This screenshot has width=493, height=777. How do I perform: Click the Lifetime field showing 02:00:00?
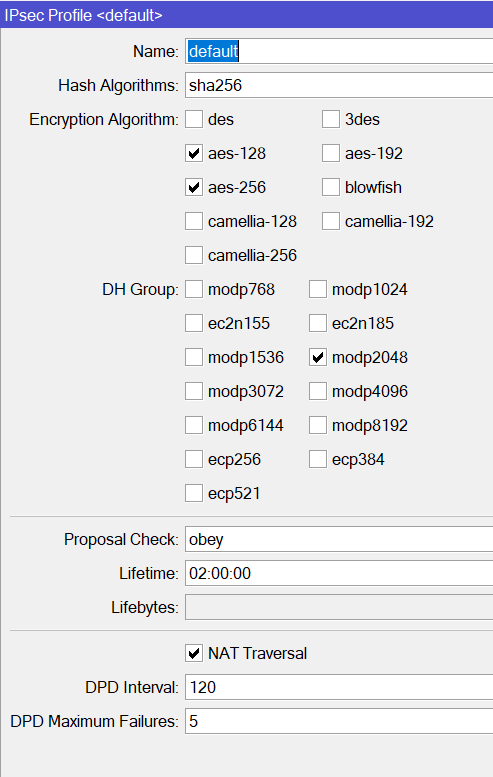[x=339, y=573]
